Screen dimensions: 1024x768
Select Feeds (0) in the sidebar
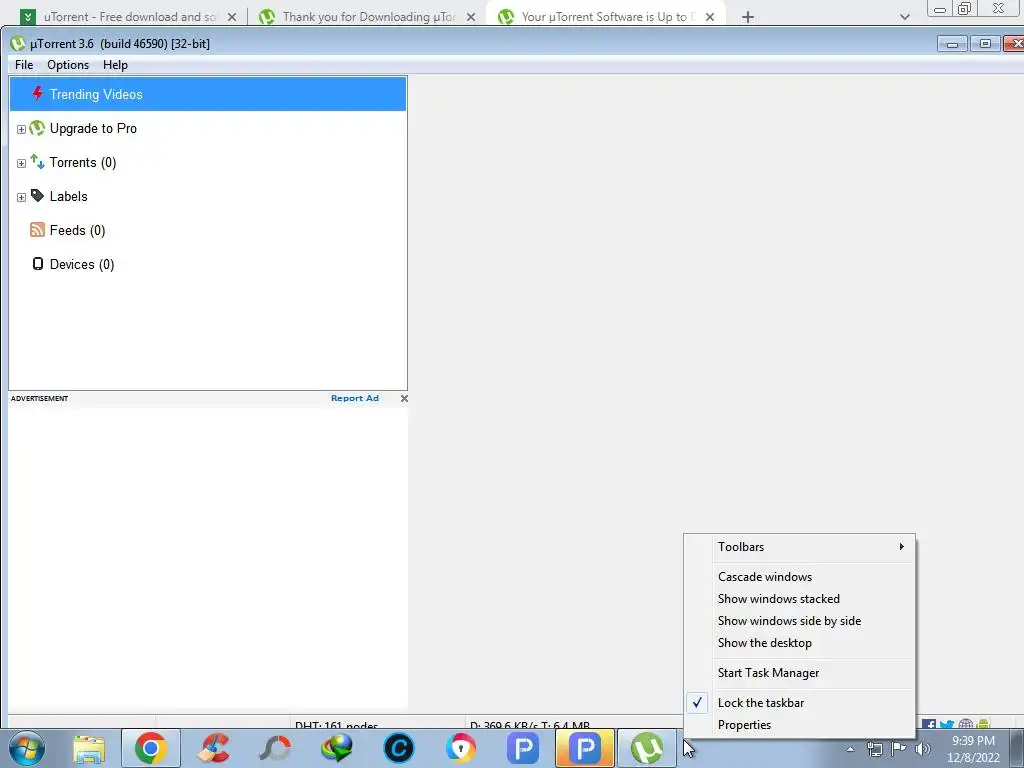coord(77,231)
